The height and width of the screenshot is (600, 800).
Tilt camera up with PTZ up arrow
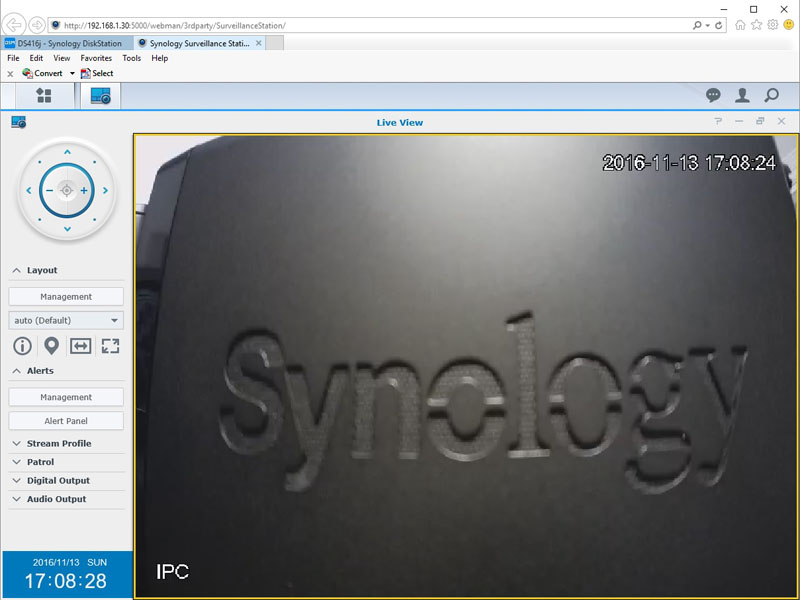click(67, 152)
